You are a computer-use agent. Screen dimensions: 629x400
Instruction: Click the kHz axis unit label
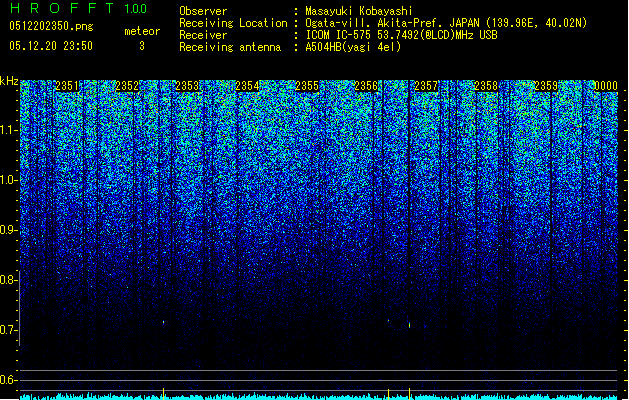9,81
